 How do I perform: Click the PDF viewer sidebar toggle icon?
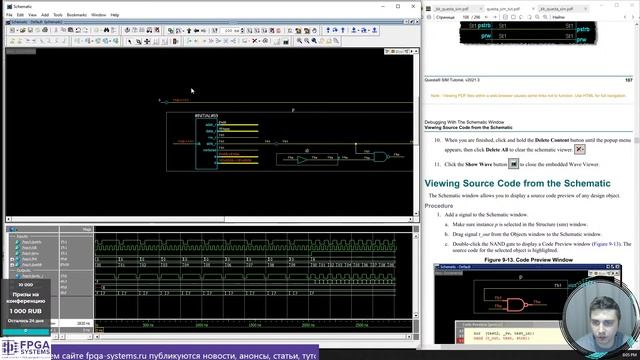429,17
